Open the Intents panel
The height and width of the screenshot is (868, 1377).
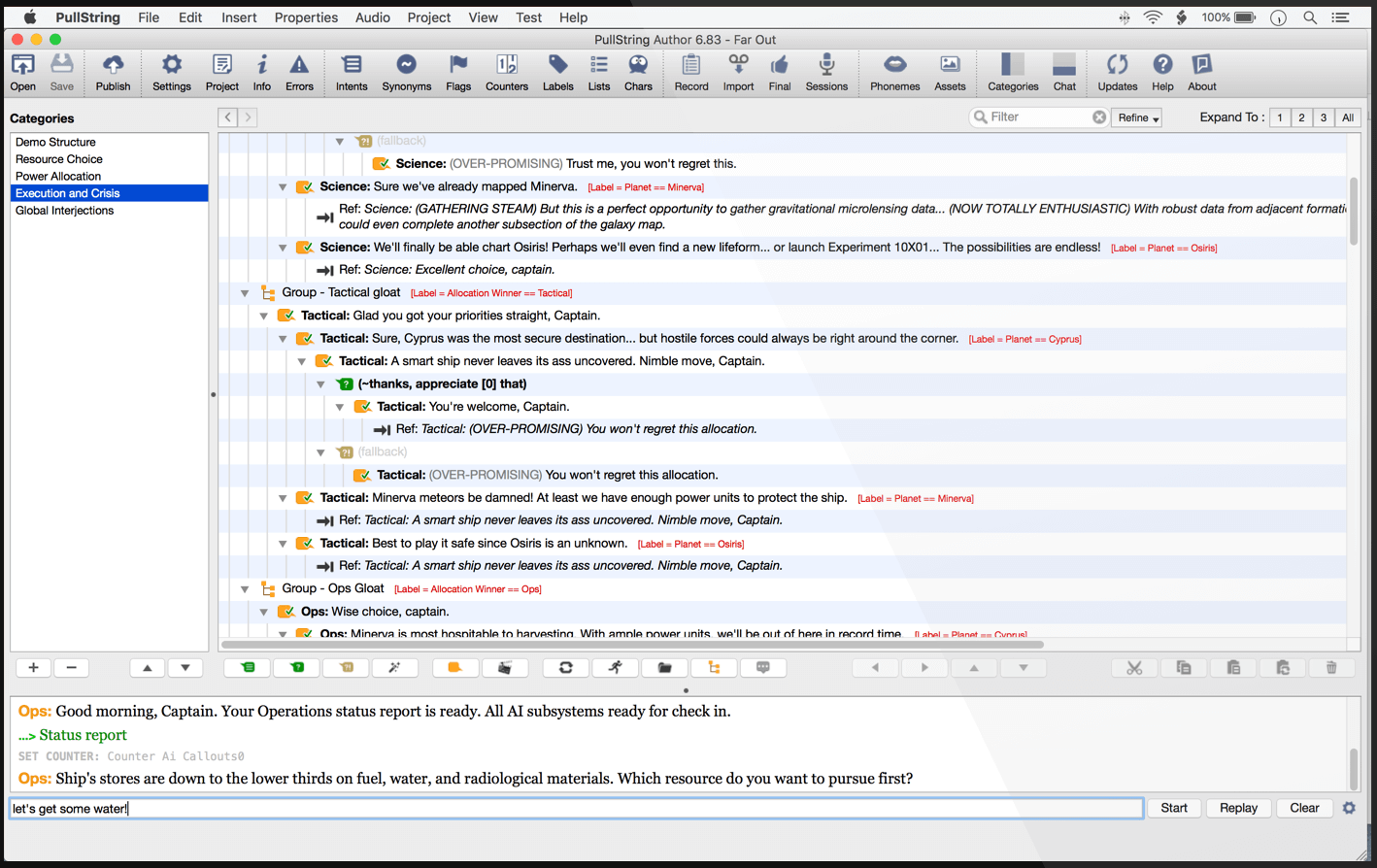352,72
